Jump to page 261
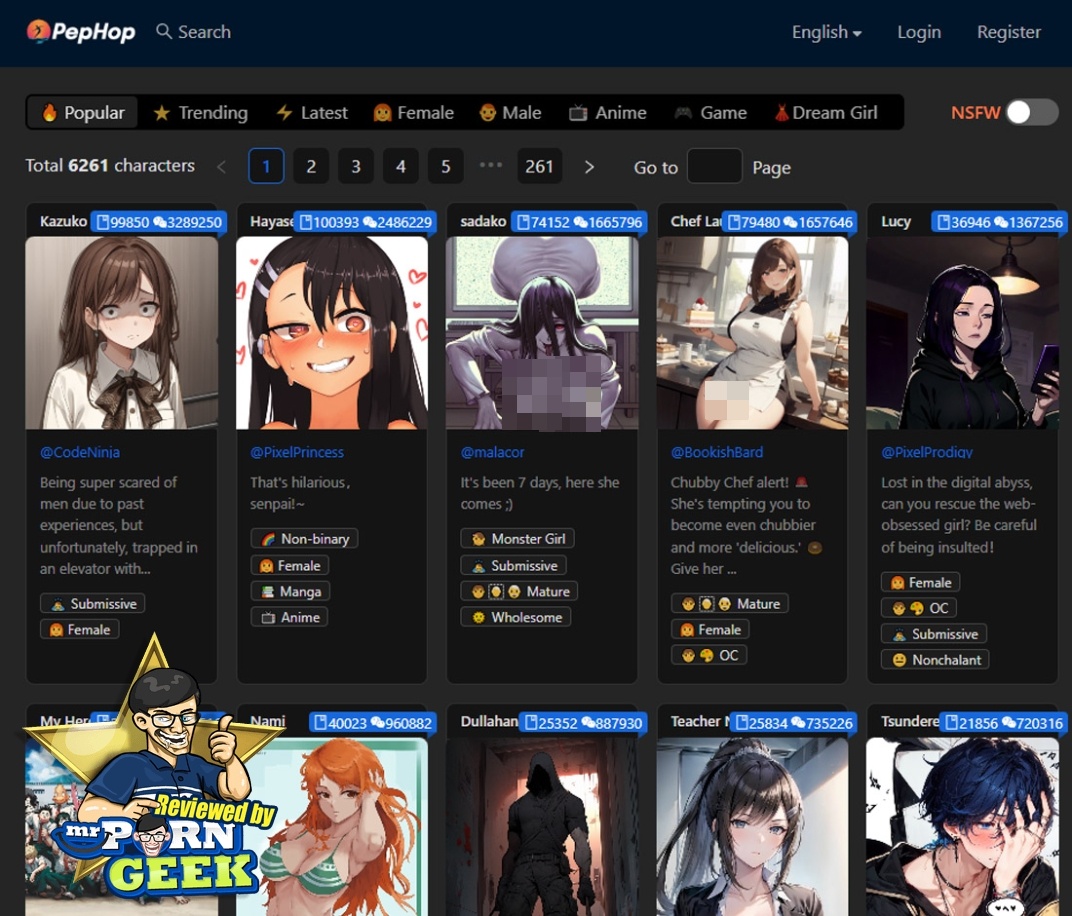The height and width of the screenshot is (916, 1072). click(x=539, y=166)
